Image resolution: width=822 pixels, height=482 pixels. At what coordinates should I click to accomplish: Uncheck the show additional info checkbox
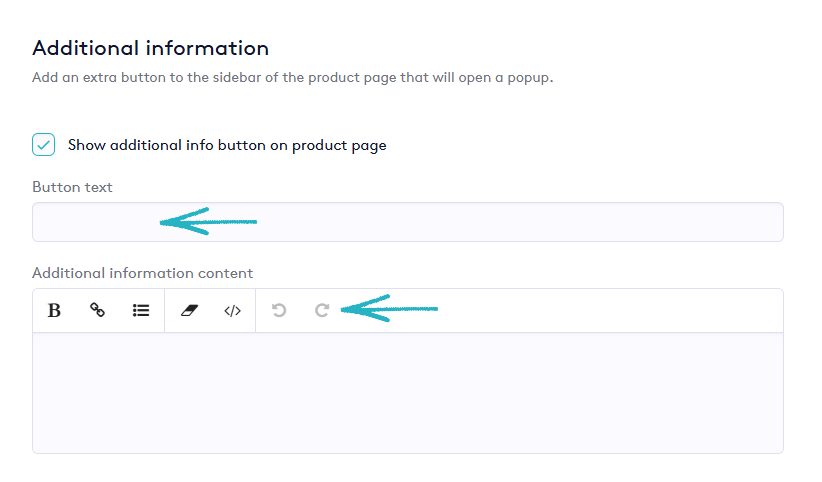44,145
